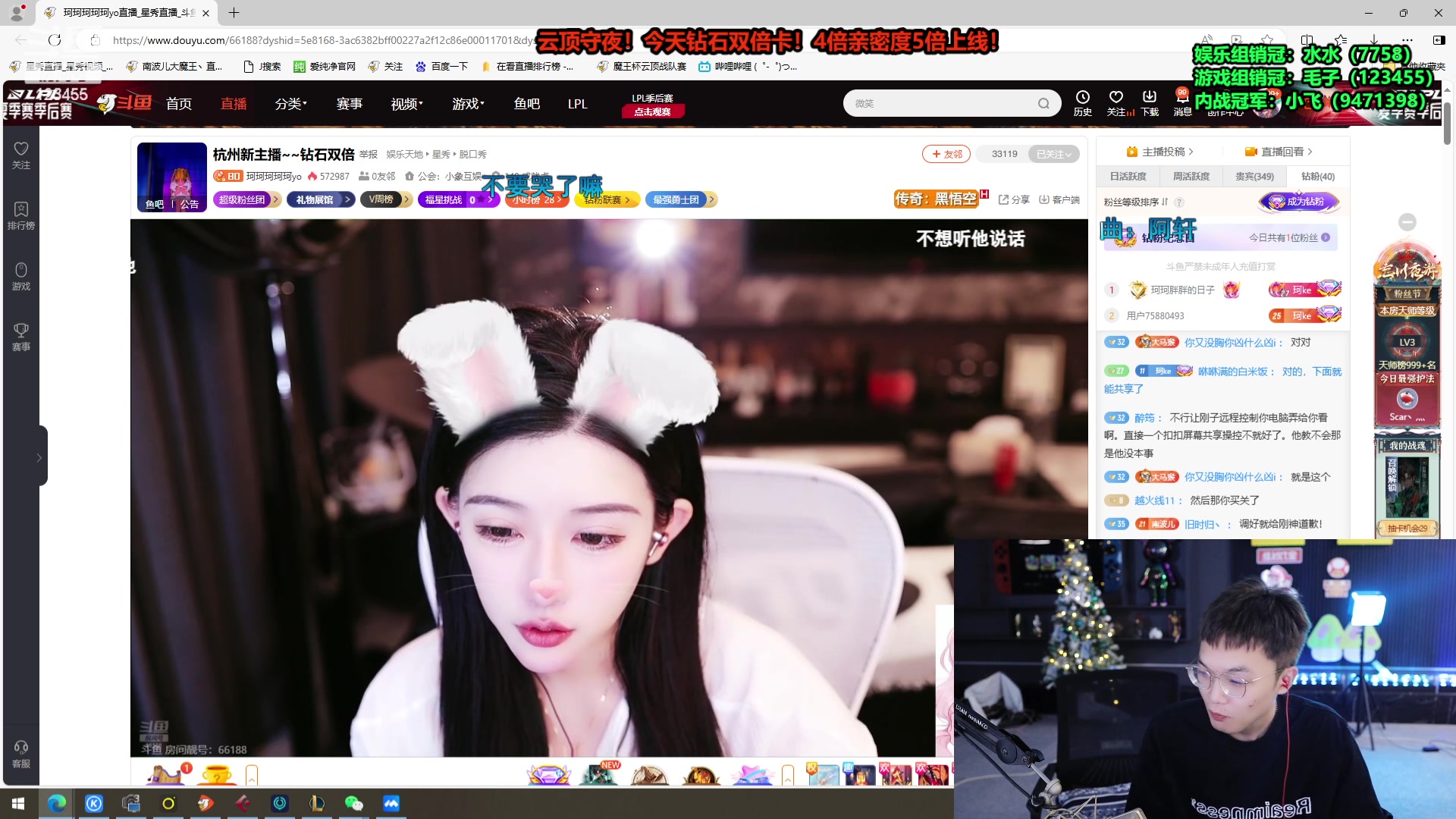
Task: Toggle the 已关注 follow status
Action: pos(1053,153)
